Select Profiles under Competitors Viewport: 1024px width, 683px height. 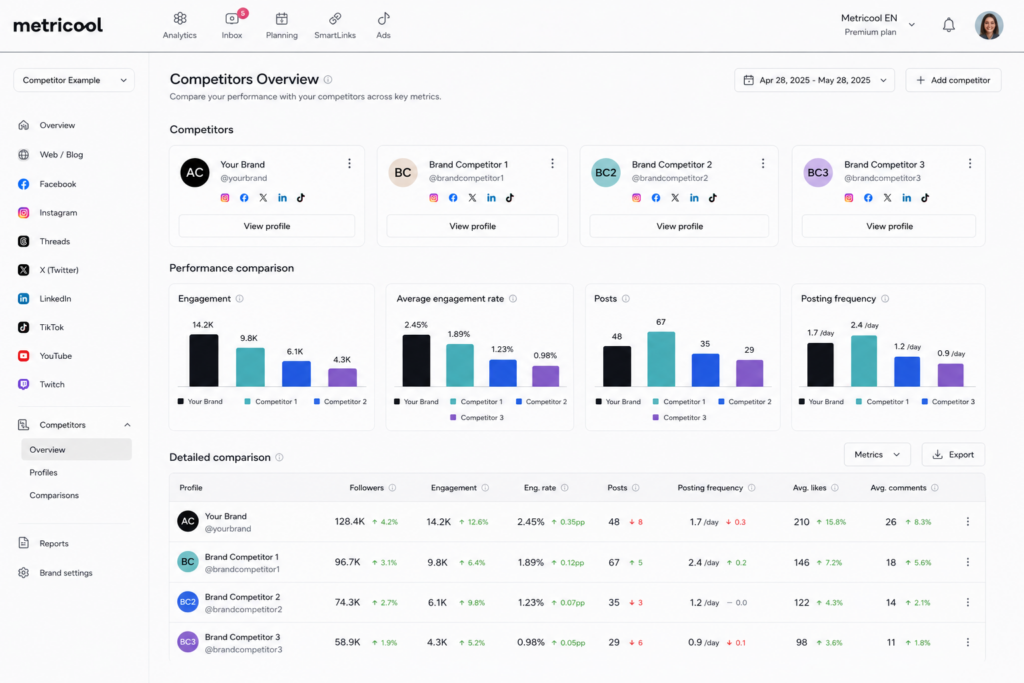click(x=43, y=473)
